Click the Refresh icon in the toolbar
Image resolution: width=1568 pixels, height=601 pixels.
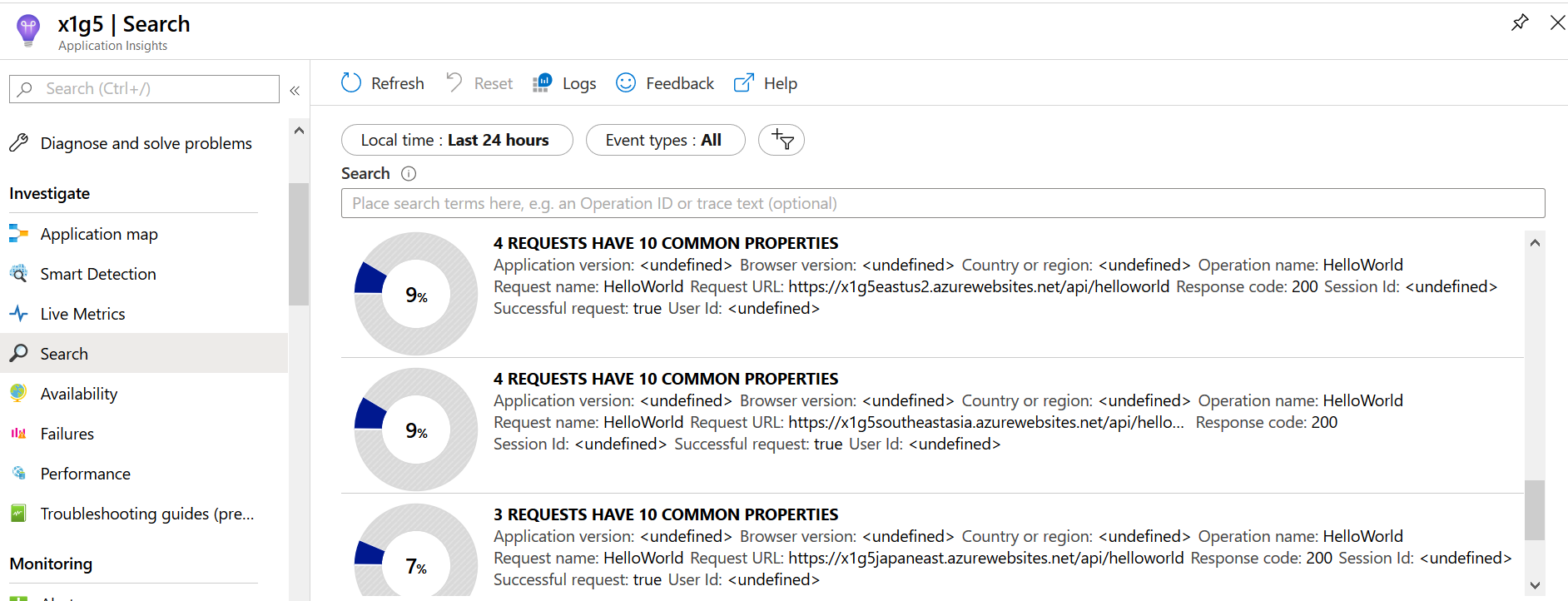(351, 82)
